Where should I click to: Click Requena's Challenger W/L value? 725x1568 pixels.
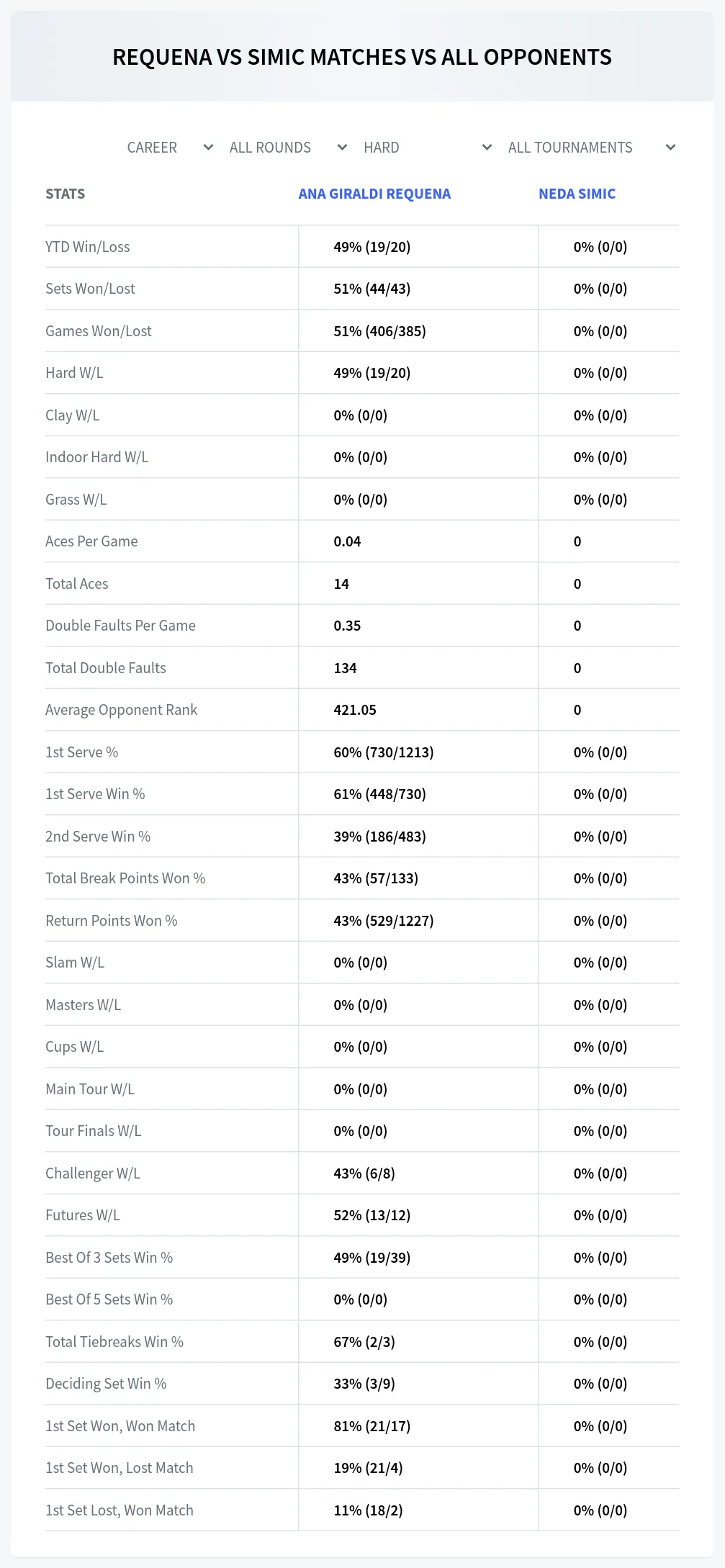(364, 1173)
